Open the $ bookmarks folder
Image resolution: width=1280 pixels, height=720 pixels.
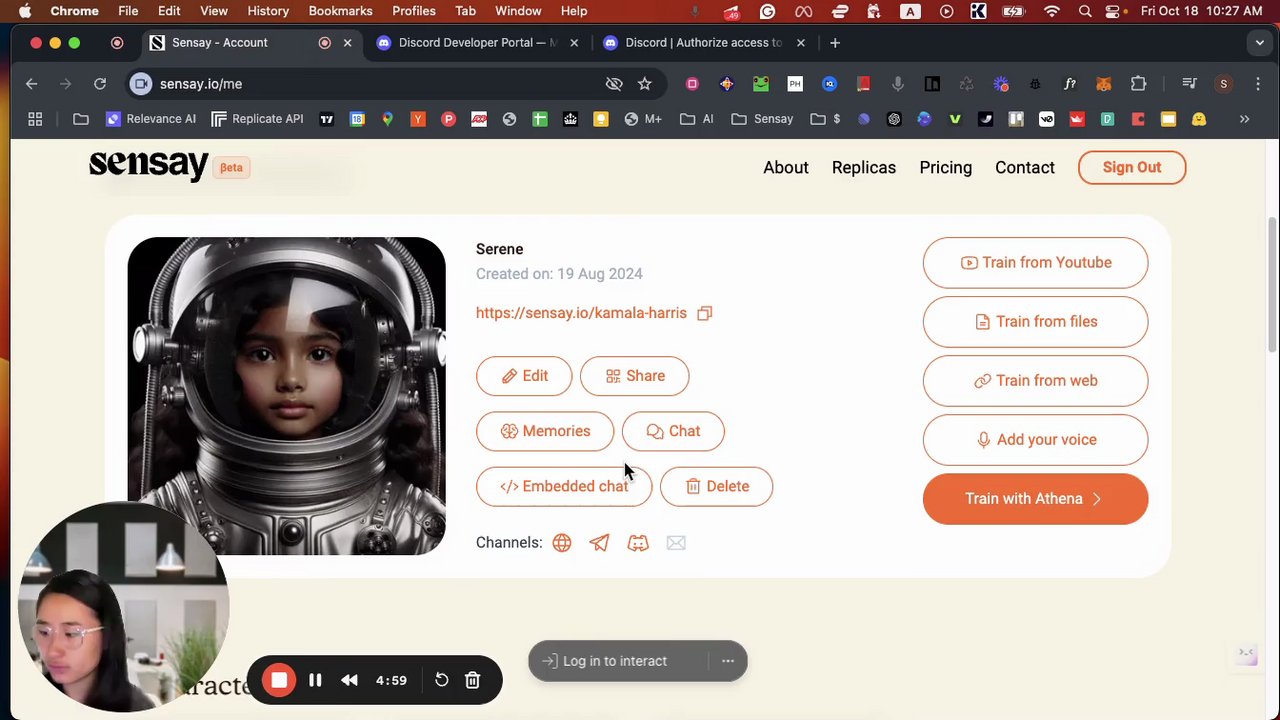coord(826,119)
